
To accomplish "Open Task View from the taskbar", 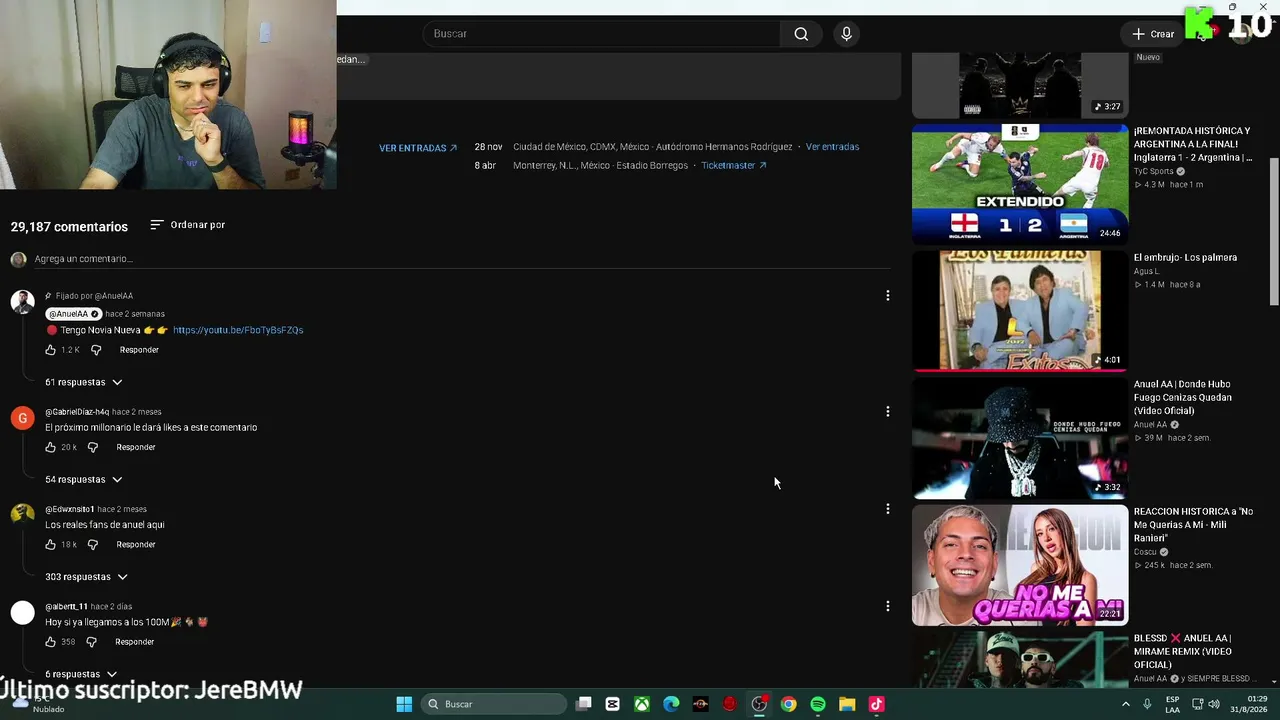I will pyautogui.click(x=584, y=704).
